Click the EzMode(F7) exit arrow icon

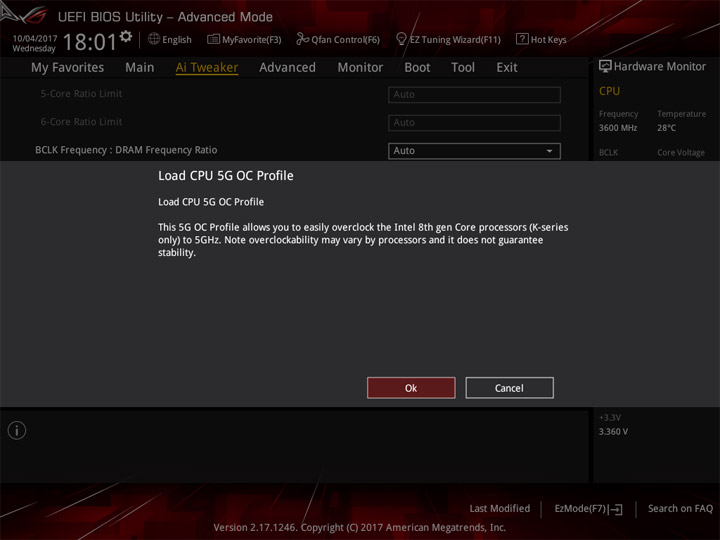click(x=616, y=509)
